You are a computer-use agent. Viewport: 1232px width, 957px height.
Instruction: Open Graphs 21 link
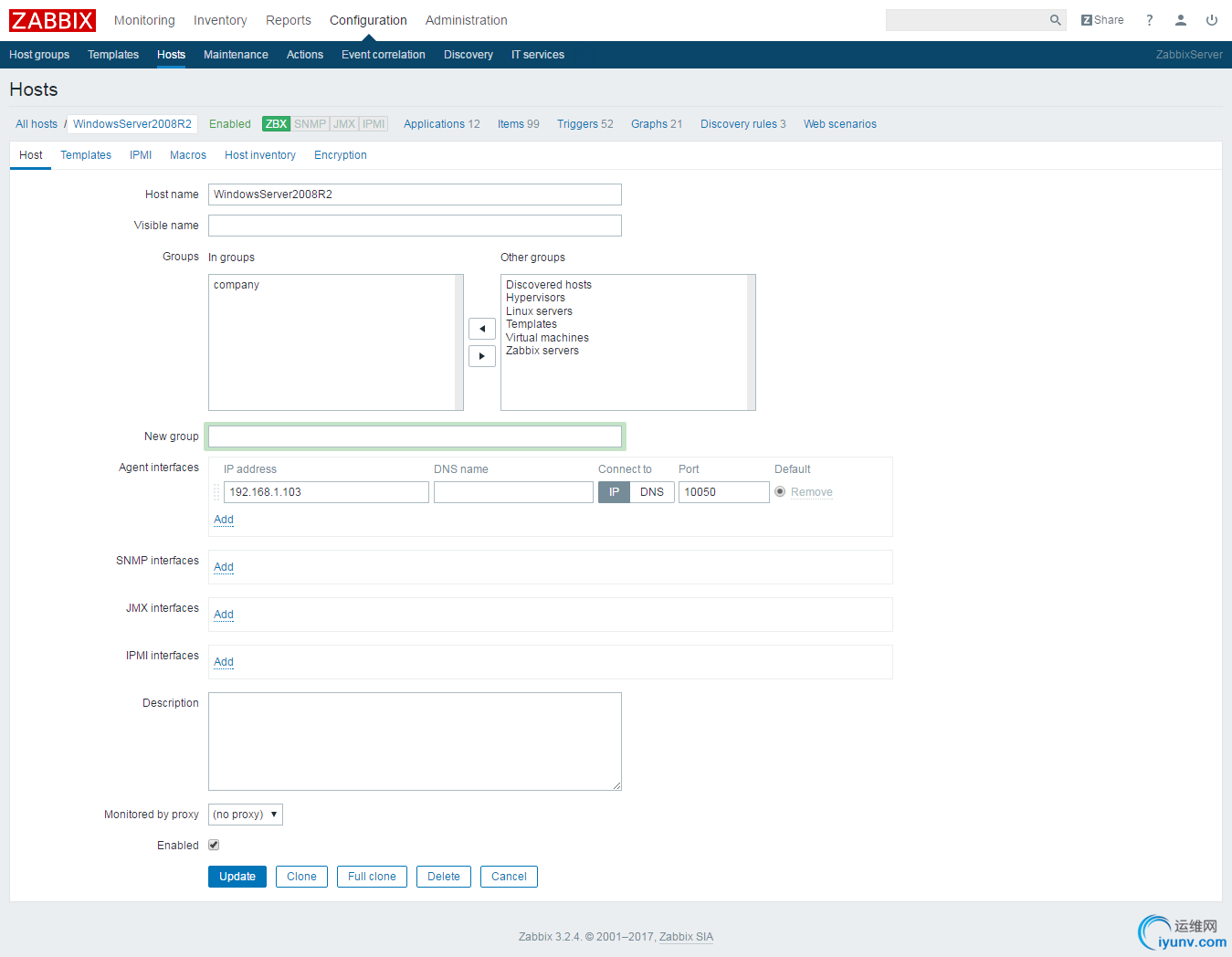pyautogui.click(x=657, y=124)
